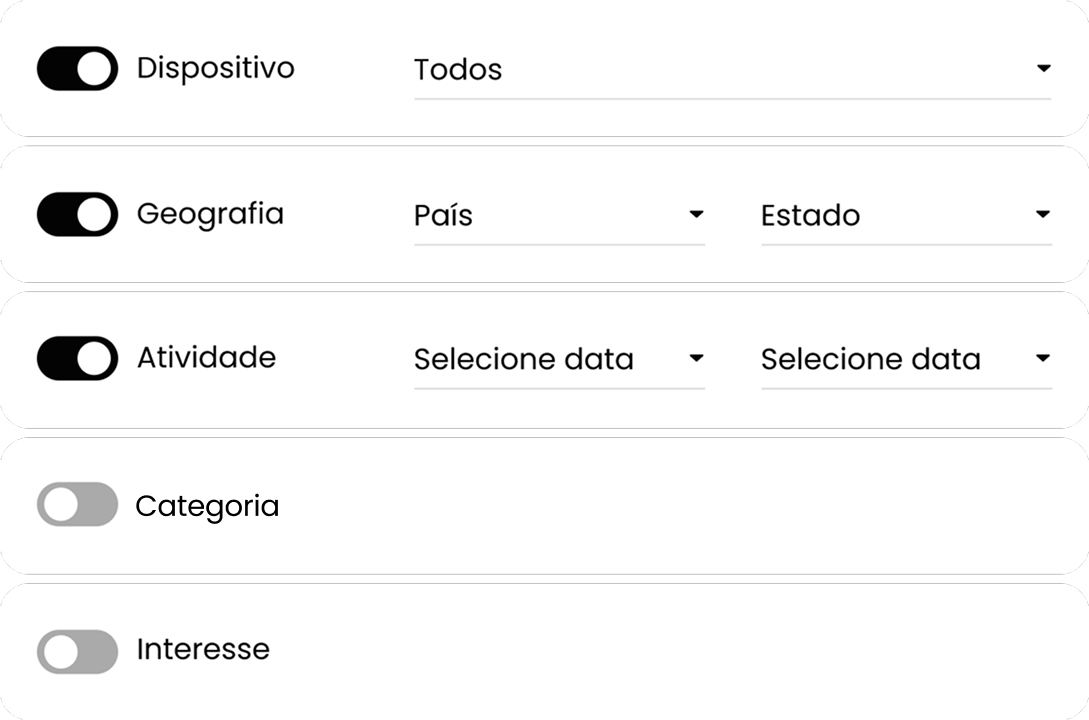Click the País dropdown arrow icon

tap(697, 212)
